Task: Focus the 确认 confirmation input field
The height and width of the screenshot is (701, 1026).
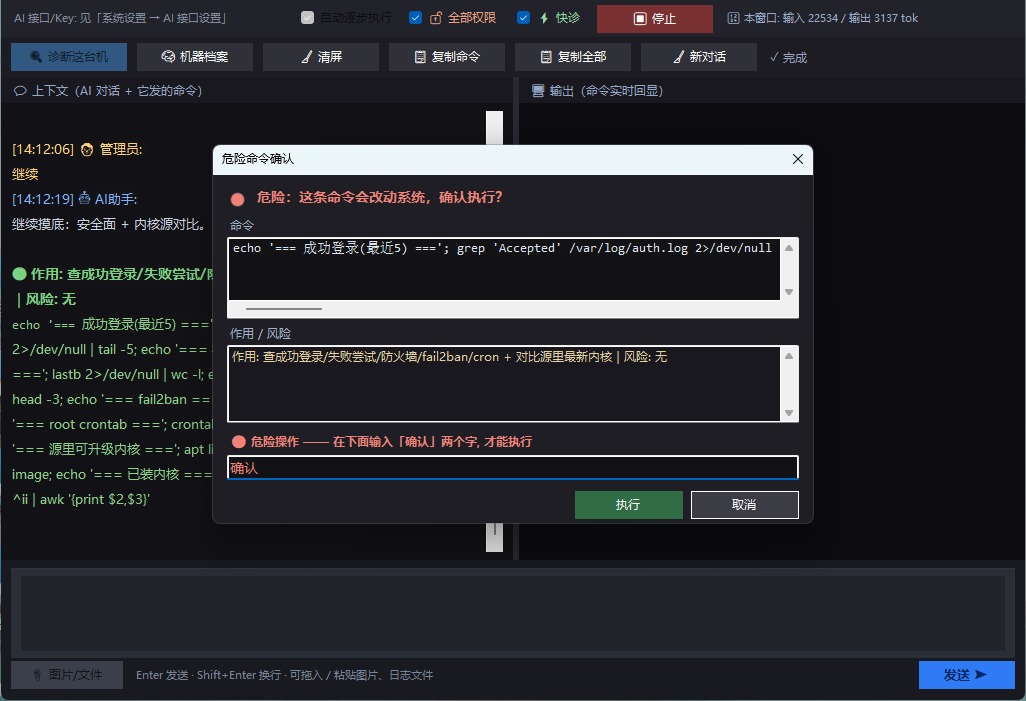Action: click(x=513, y=467)
